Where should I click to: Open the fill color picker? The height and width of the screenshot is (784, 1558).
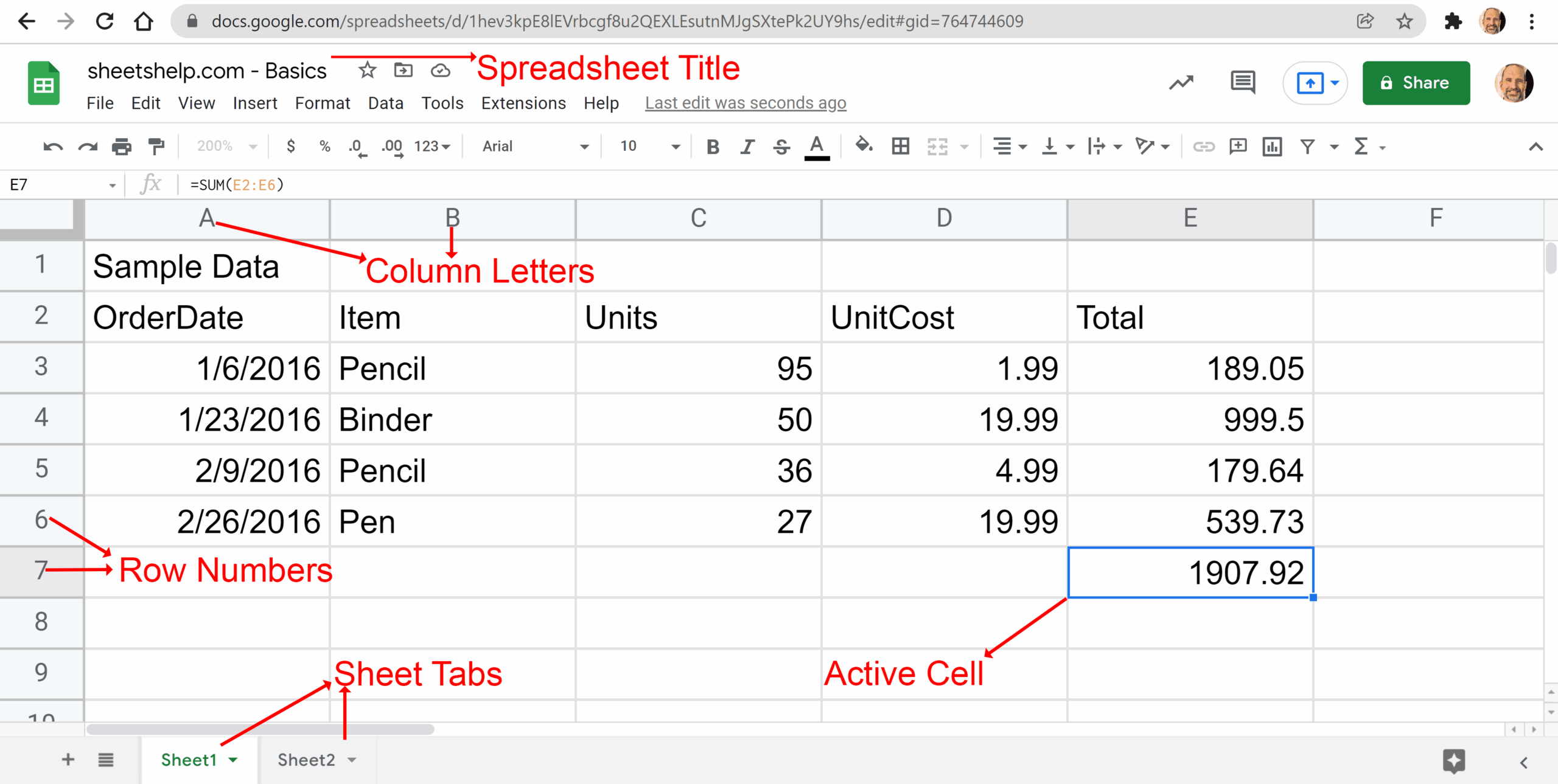tap(864, 147)
